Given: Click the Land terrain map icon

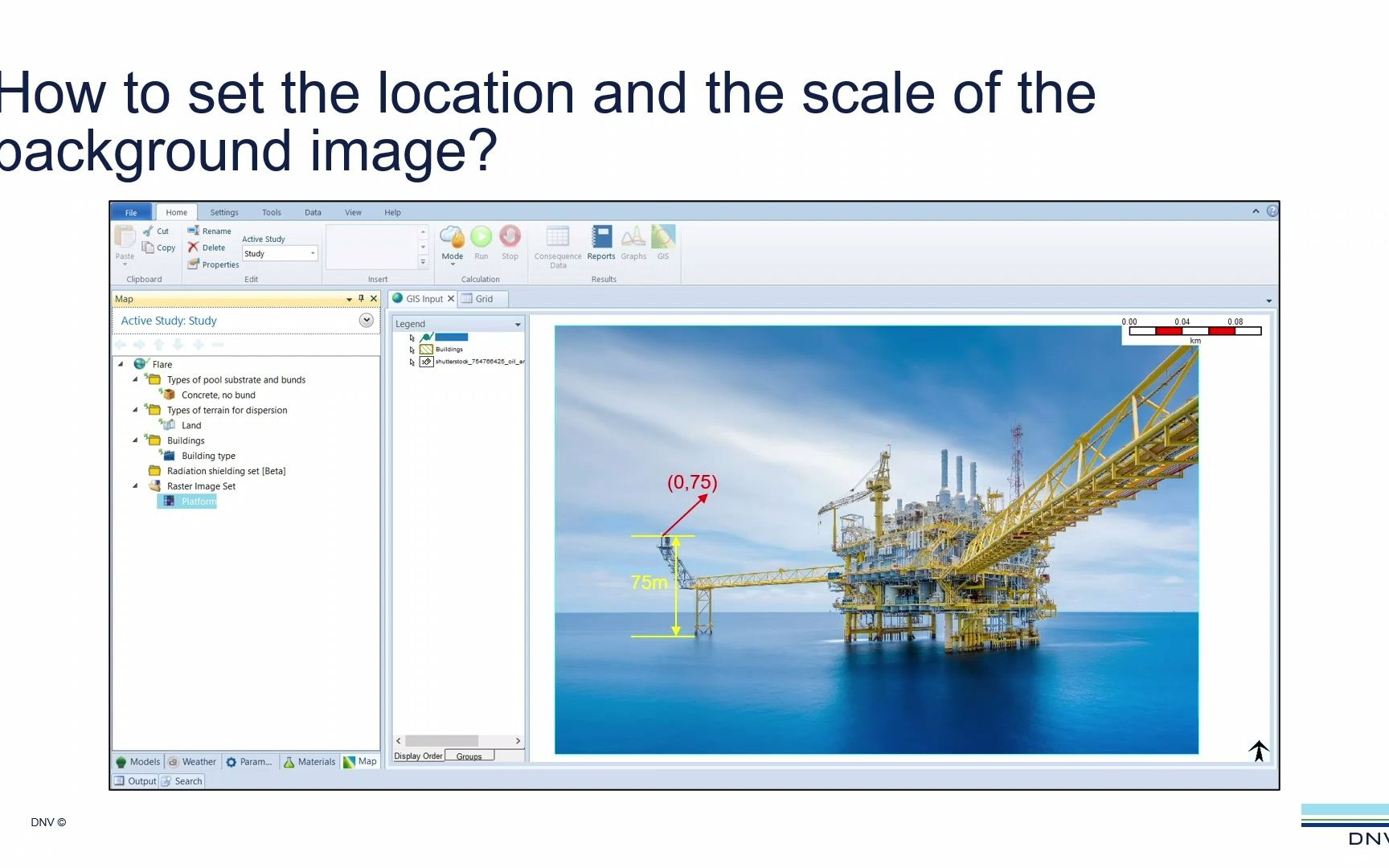Looking at the screenshot, I should (168, 425).
